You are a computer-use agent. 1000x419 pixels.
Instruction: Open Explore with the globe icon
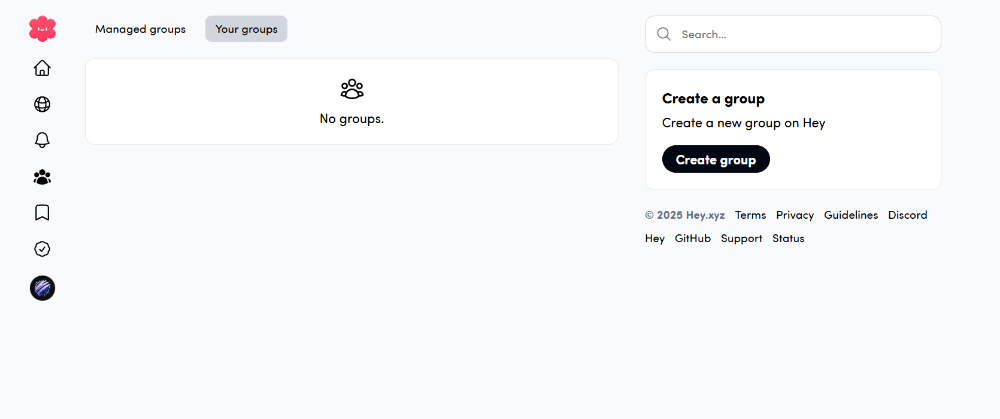pyautogui.click(x=42, y=104)
